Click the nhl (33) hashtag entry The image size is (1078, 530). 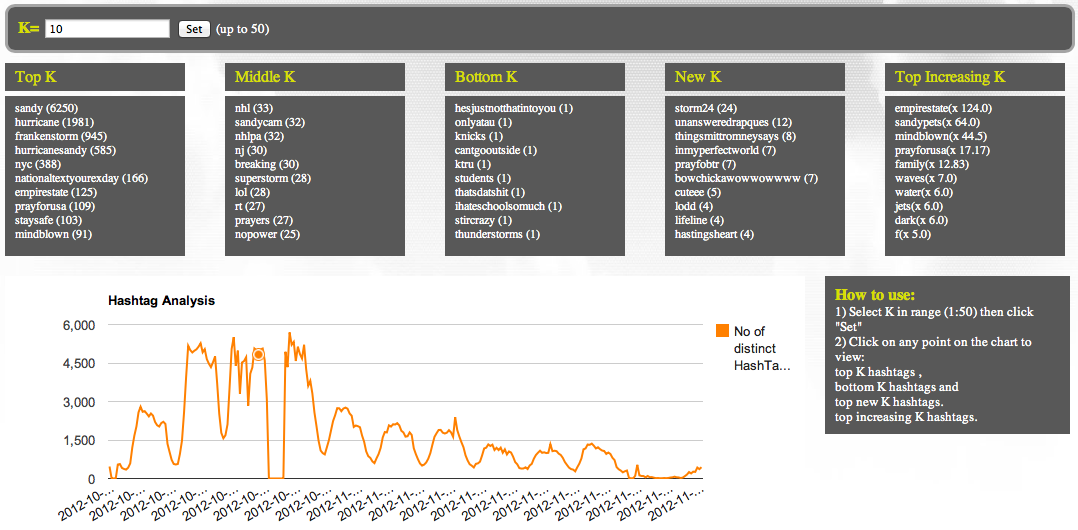coord(254,108)
